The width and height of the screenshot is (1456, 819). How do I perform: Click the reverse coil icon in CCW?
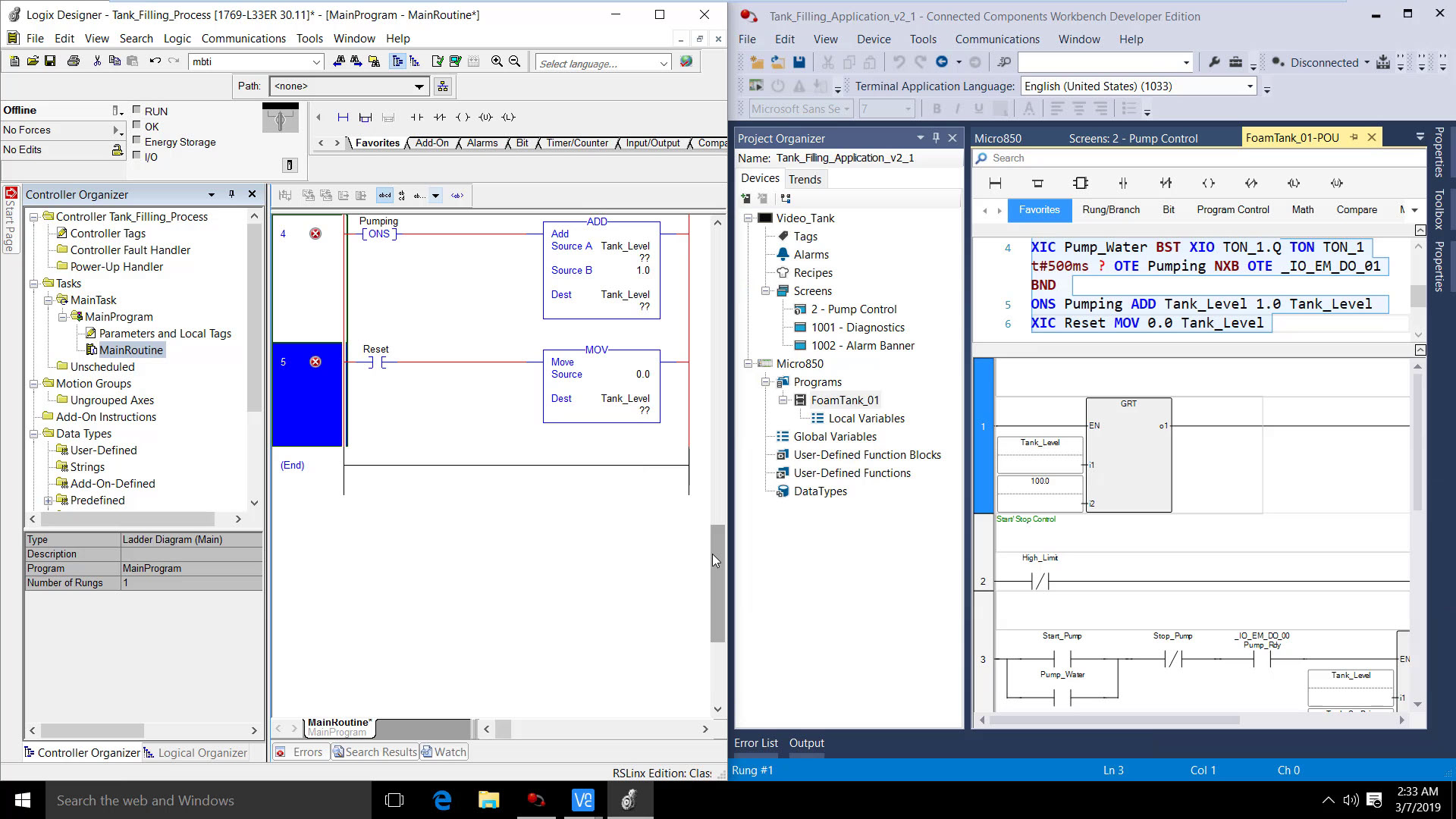1251,184
